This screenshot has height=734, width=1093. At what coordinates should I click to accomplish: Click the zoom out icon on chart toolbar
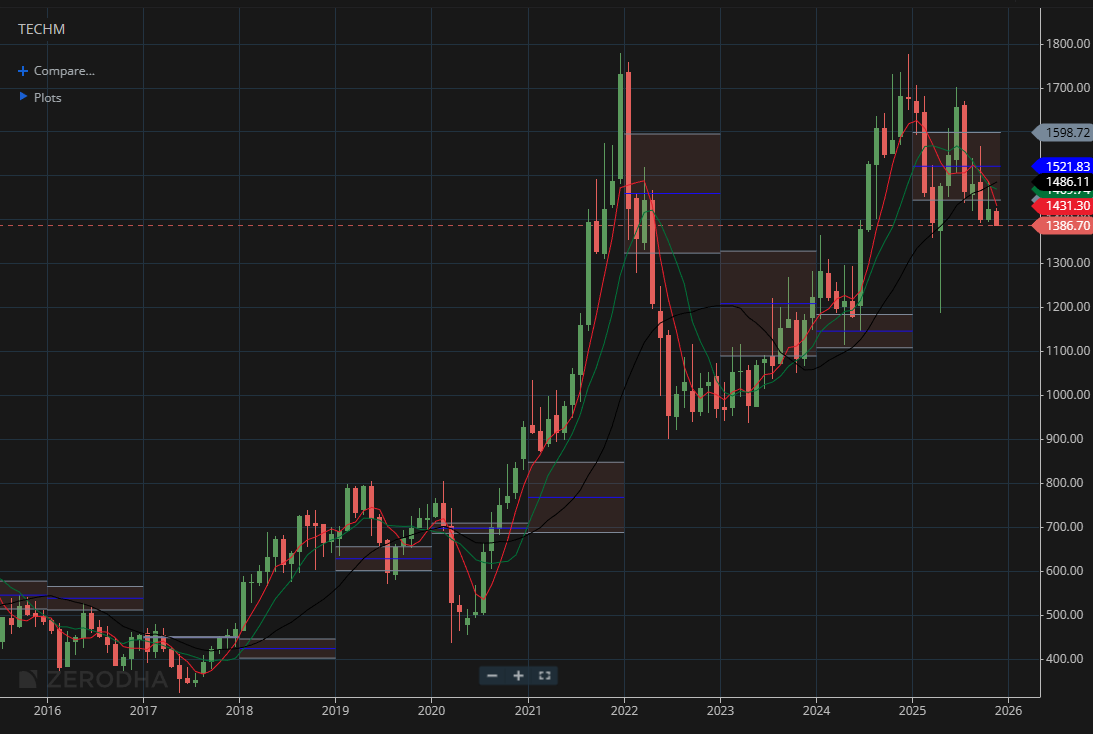coord(492,676)
